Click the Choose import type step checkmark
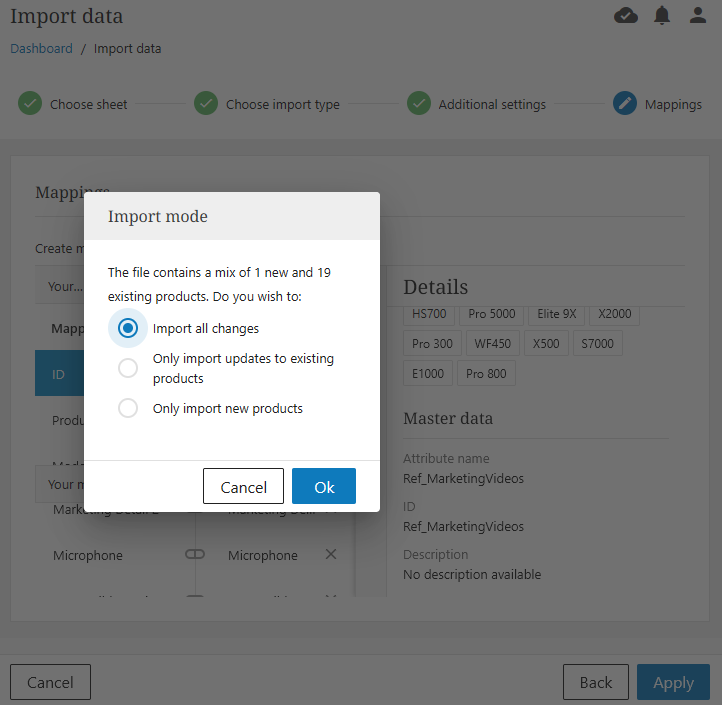Viewport: 722px width, 705px height. (x=206, y=104)
